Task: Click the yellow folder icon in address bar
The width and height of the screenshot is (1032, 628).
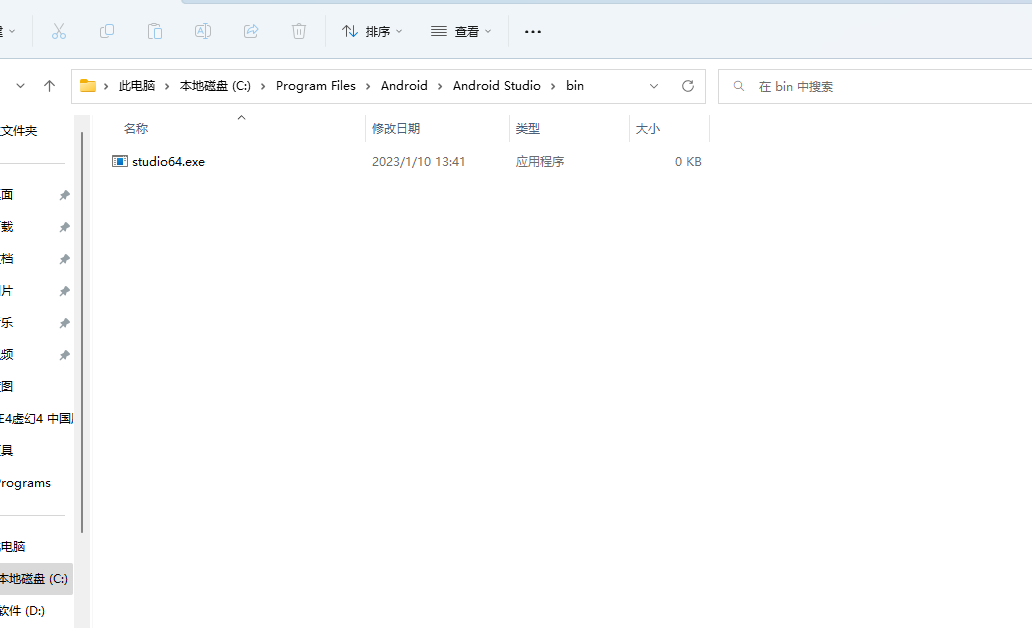Action: 88,86
